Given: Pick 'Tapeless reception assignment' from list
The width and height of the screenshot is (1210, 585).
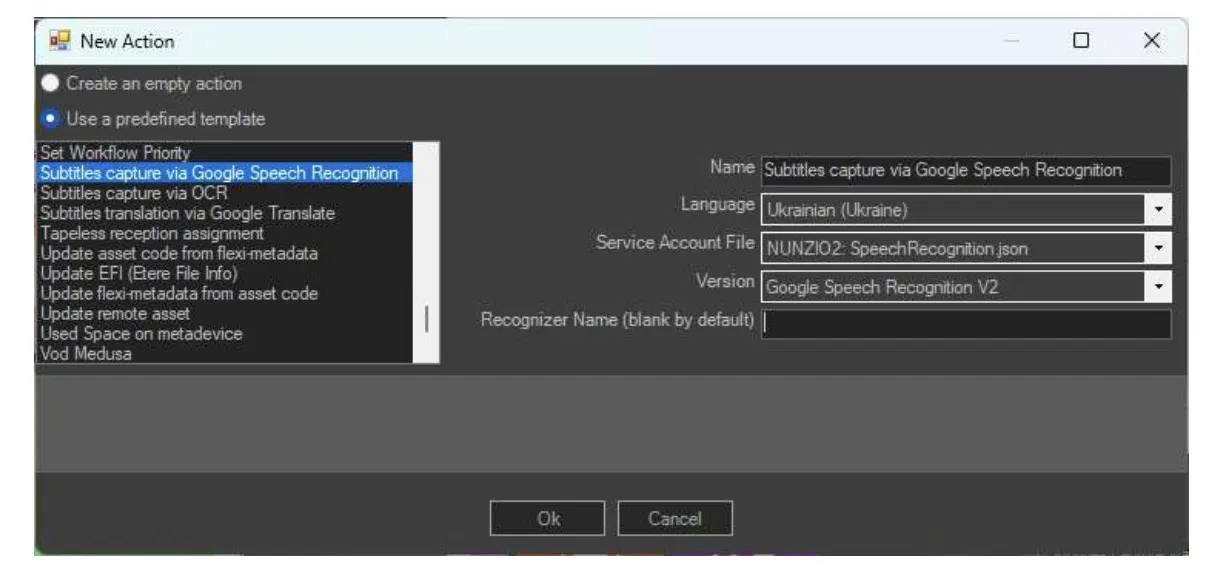Looking at the screenshot, I should coord(151,233).
